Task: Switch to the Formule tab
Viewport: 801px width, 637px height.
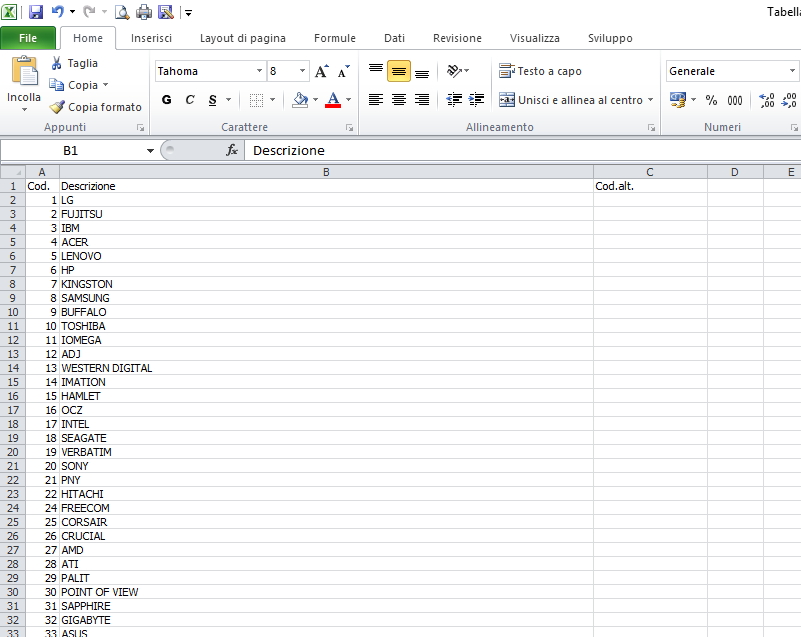Action: [335, 38]
